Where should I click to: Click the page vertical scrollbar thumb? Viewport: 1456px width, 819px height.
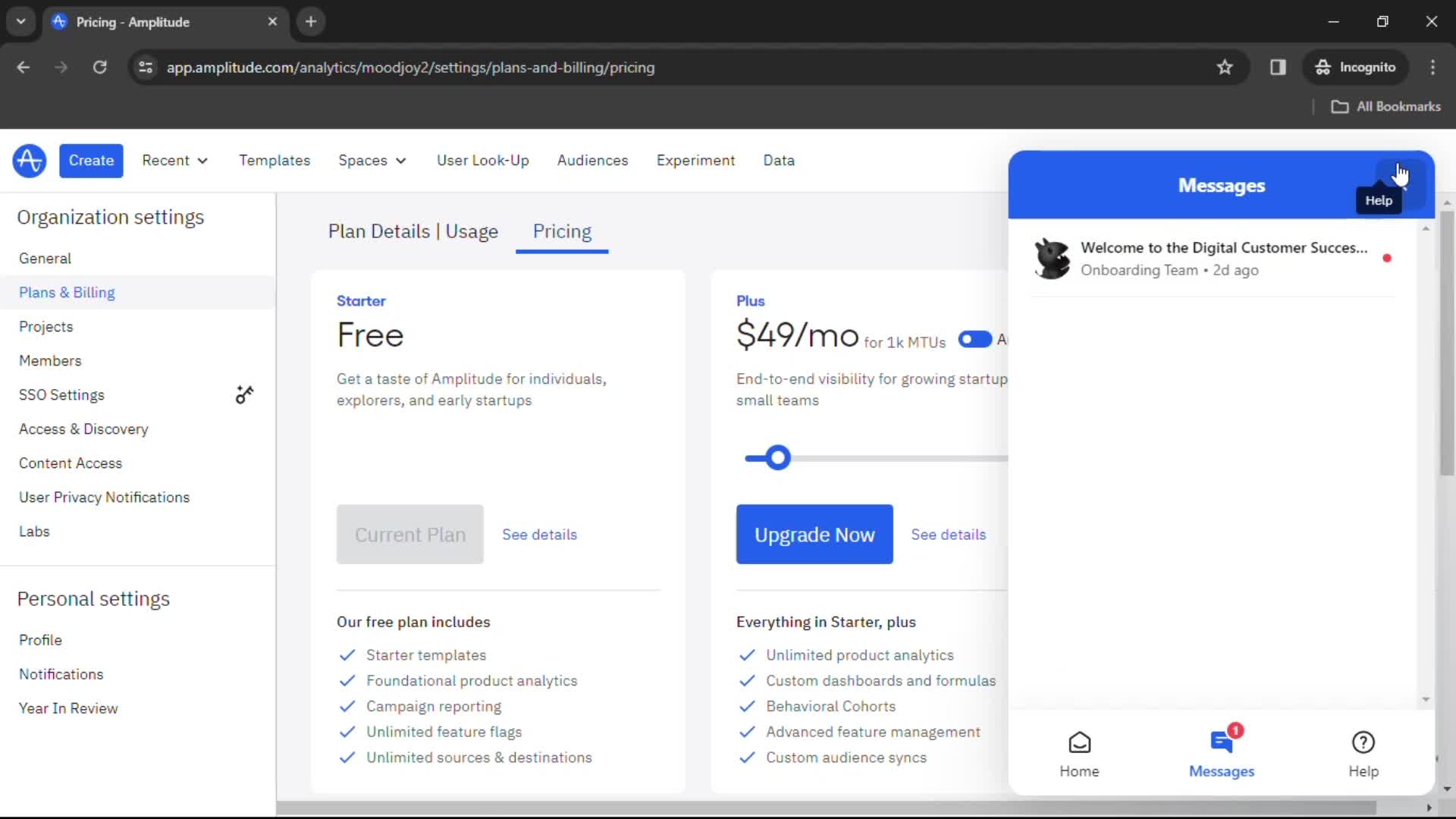tap(1447, 344)
